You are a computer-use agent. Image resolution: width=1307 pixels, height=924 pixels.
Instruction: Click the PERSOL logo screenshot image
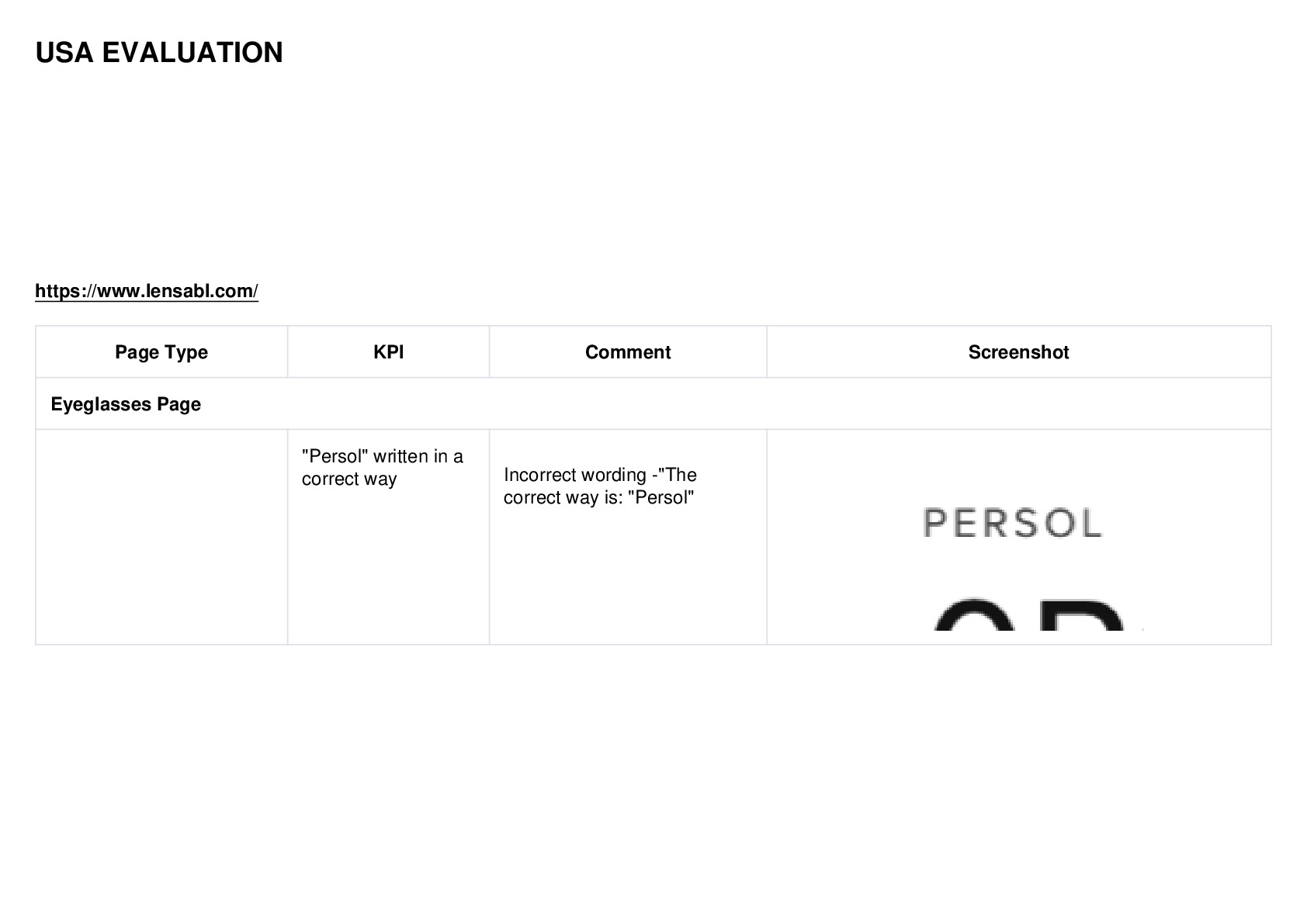[1012, 523]
